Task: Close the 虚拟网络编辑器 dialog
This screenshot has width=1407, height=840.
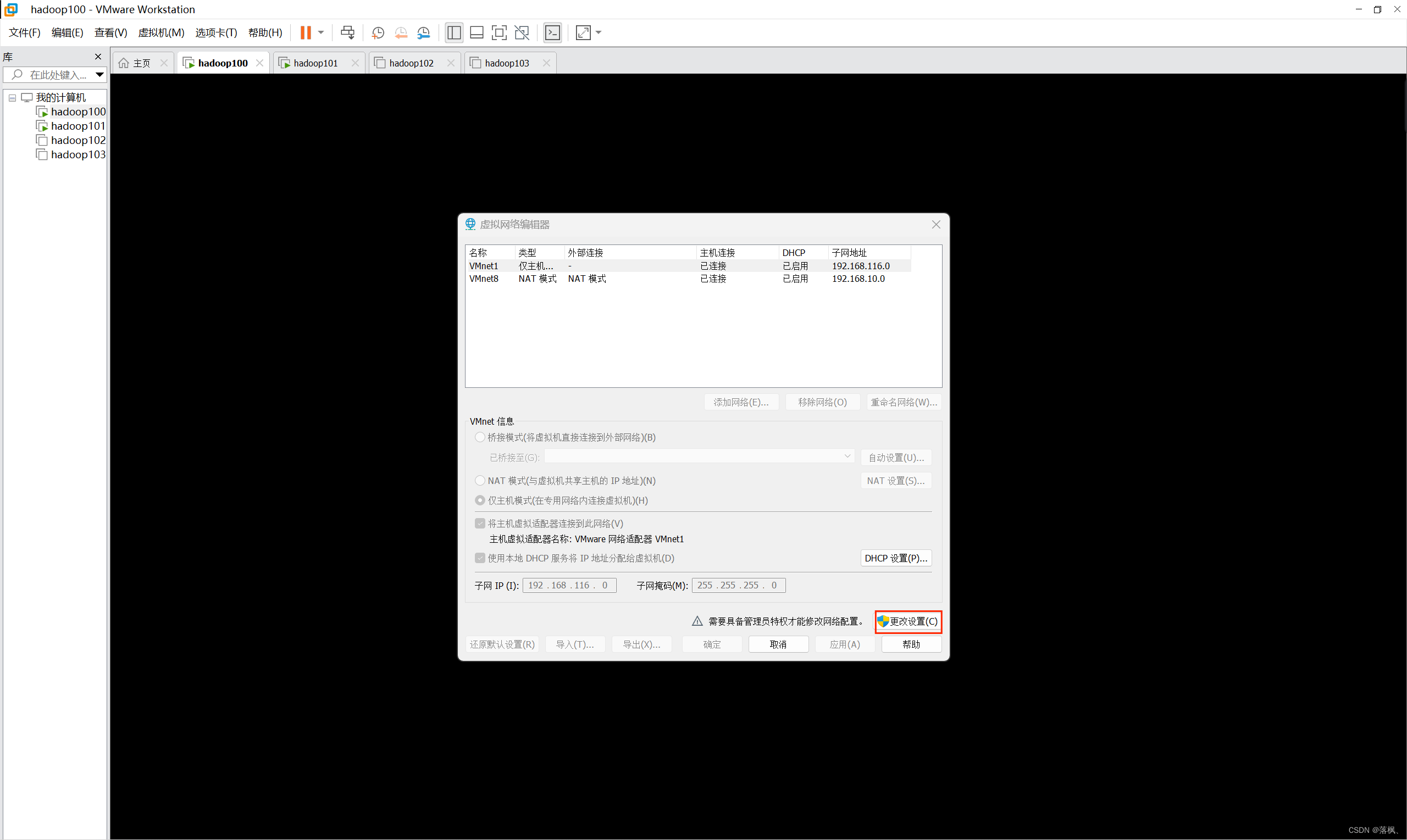Action: coord(936,225)
